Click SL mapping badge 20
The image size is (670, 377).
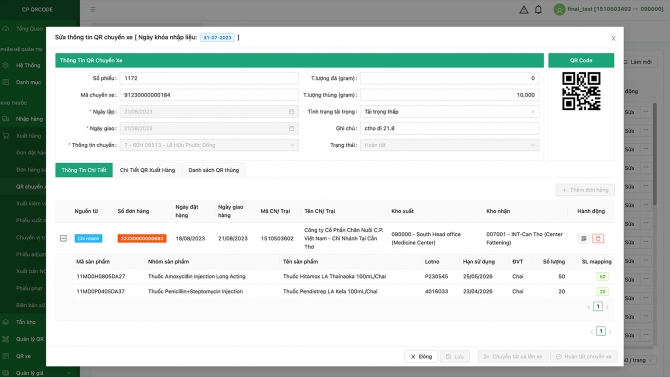click(x=602, y=292)
